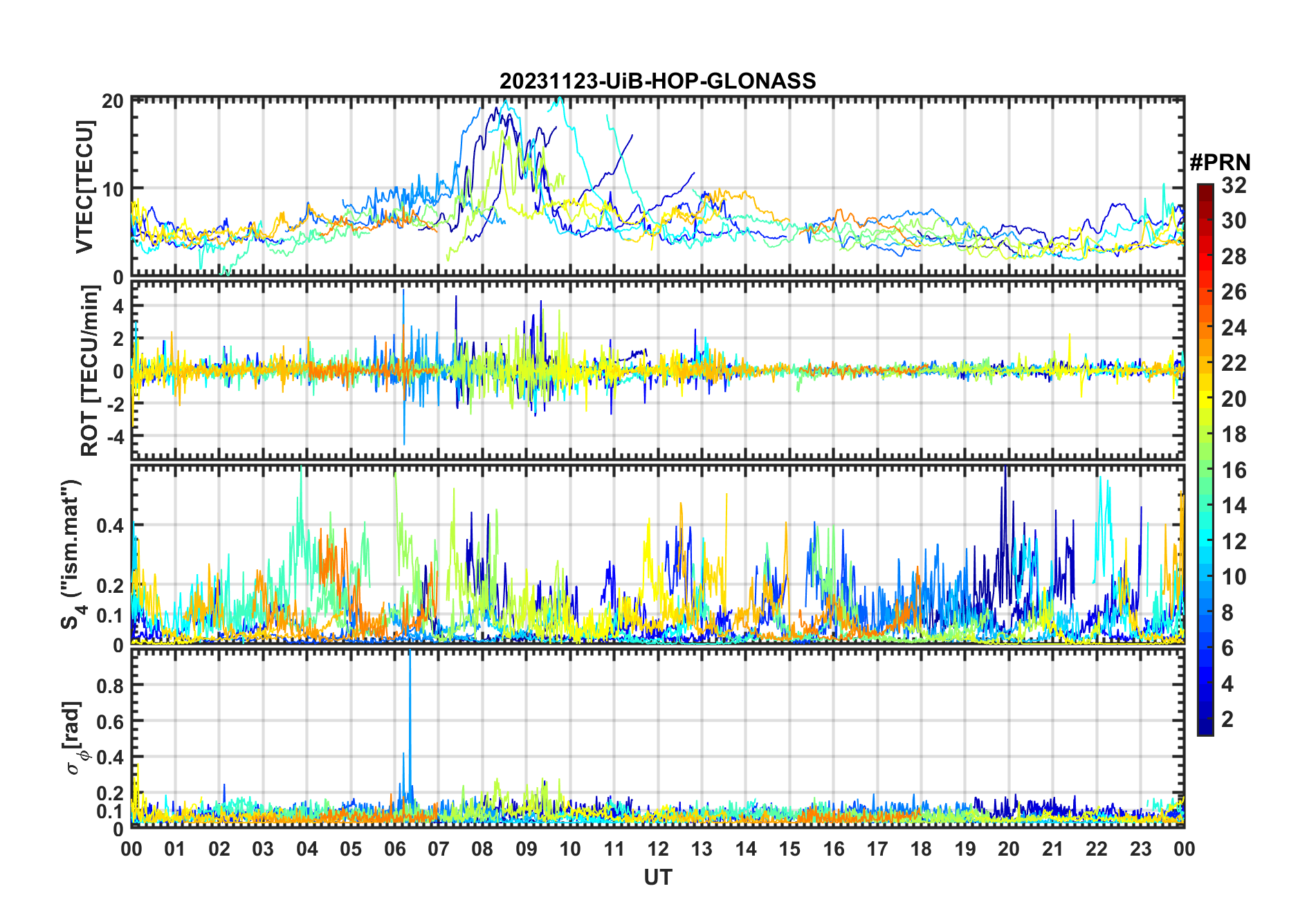
Task: Select the 0.6 tick on the sigma-phi axis
Action: click(111, 721)
